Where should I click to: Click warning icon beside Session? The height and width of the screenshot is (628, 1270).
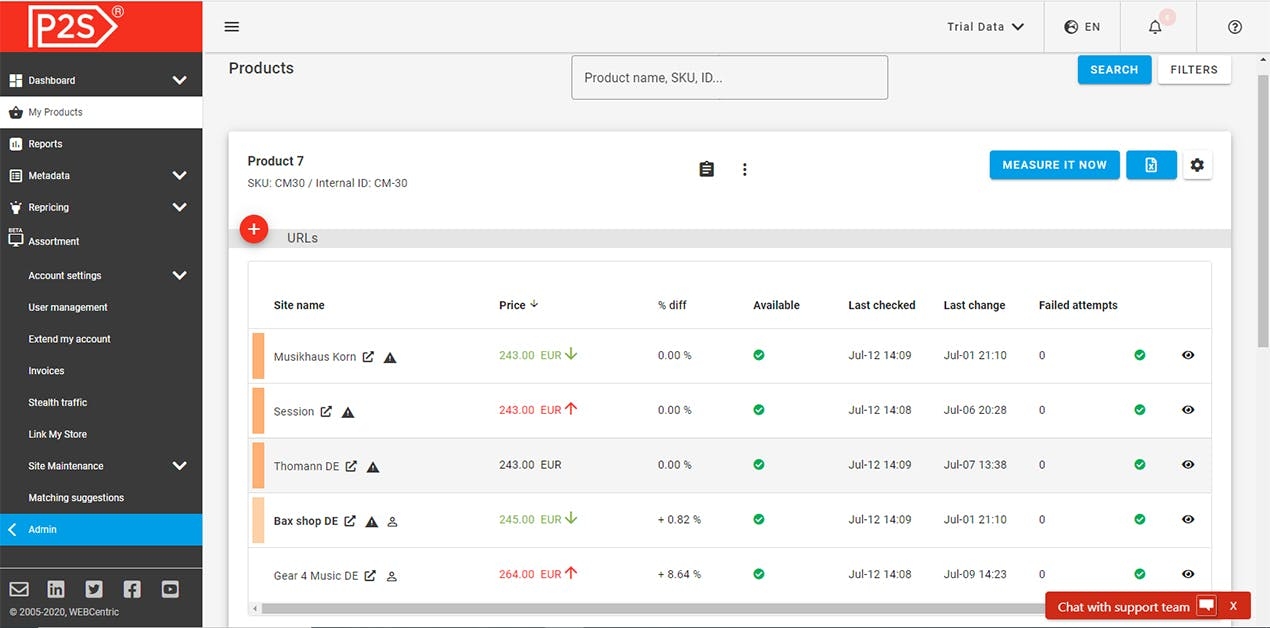coord(348,412)
